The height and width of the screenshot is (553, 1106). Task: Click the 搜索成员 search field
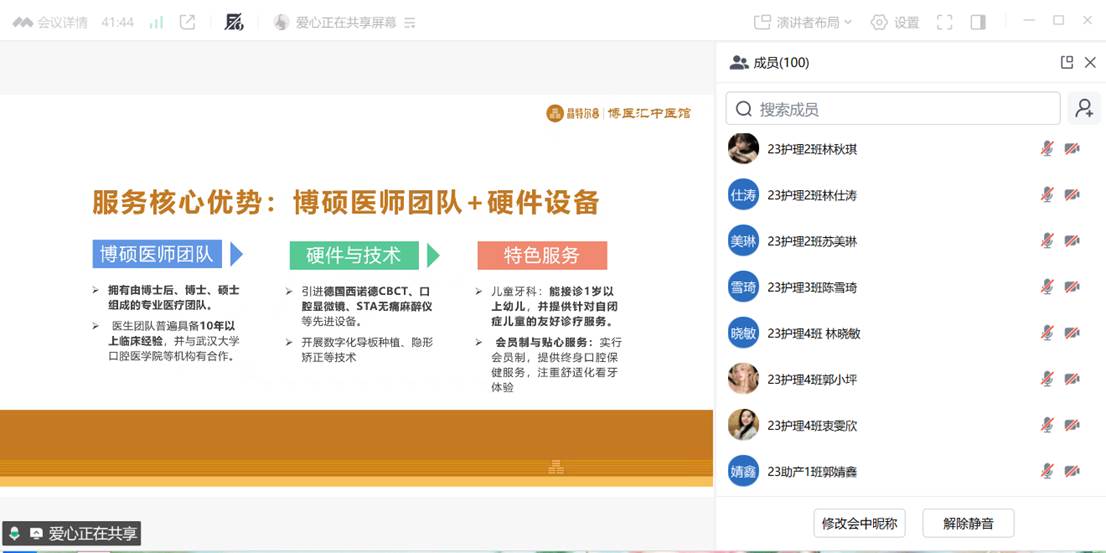[x=893, y=109]
